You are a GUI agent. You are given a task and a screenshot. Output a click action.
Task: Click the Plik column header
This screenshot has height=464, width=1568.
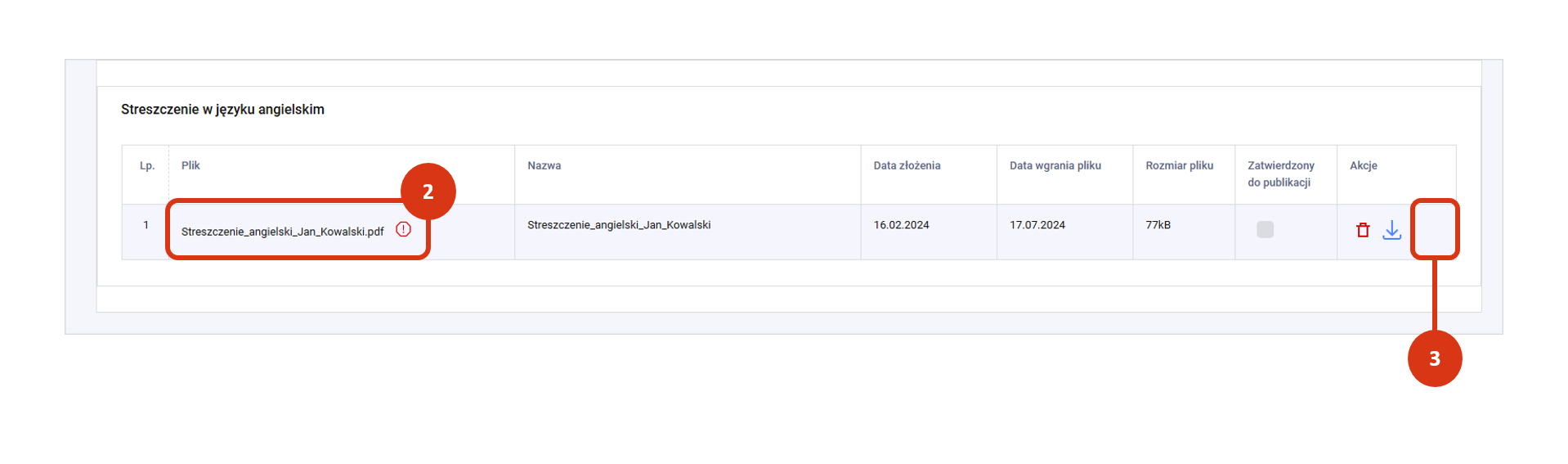(x=190, y=165)
